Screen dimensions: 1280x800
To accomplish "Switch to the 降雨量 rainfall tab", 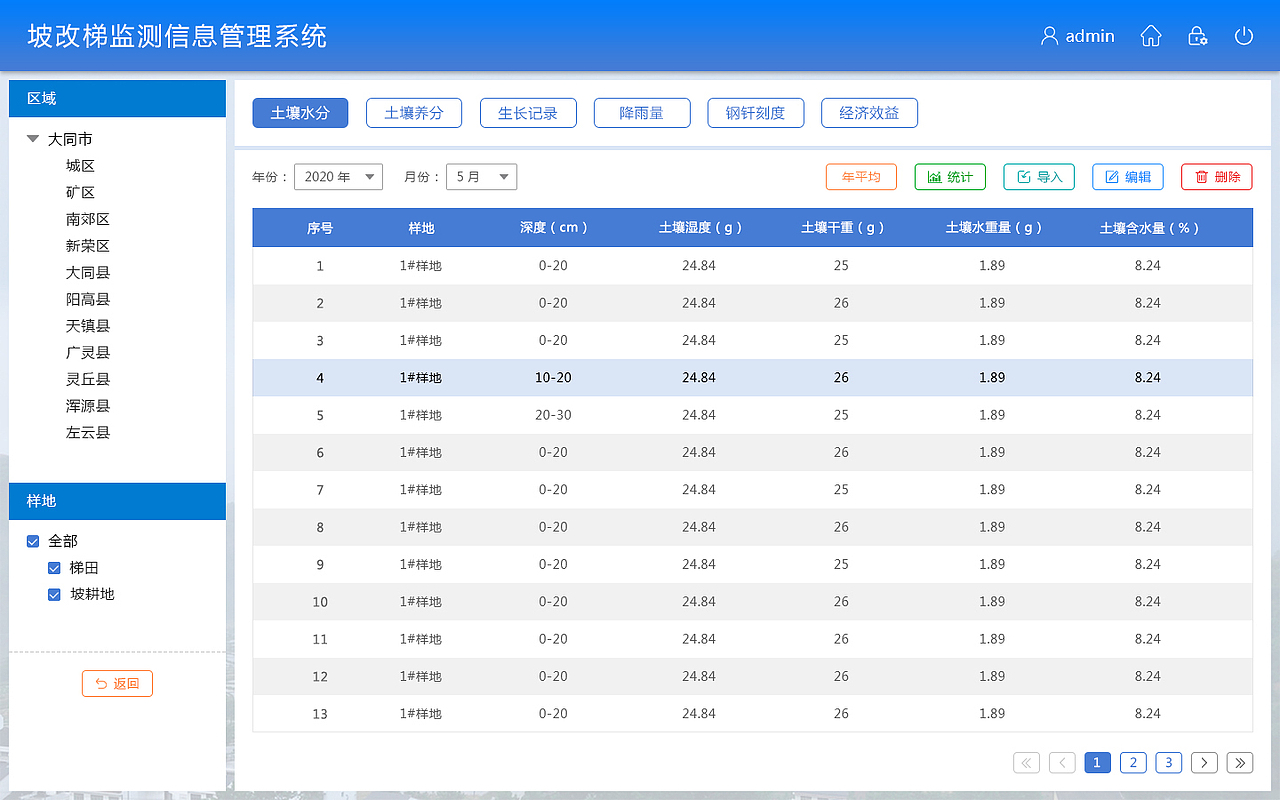I will point(642,112).
